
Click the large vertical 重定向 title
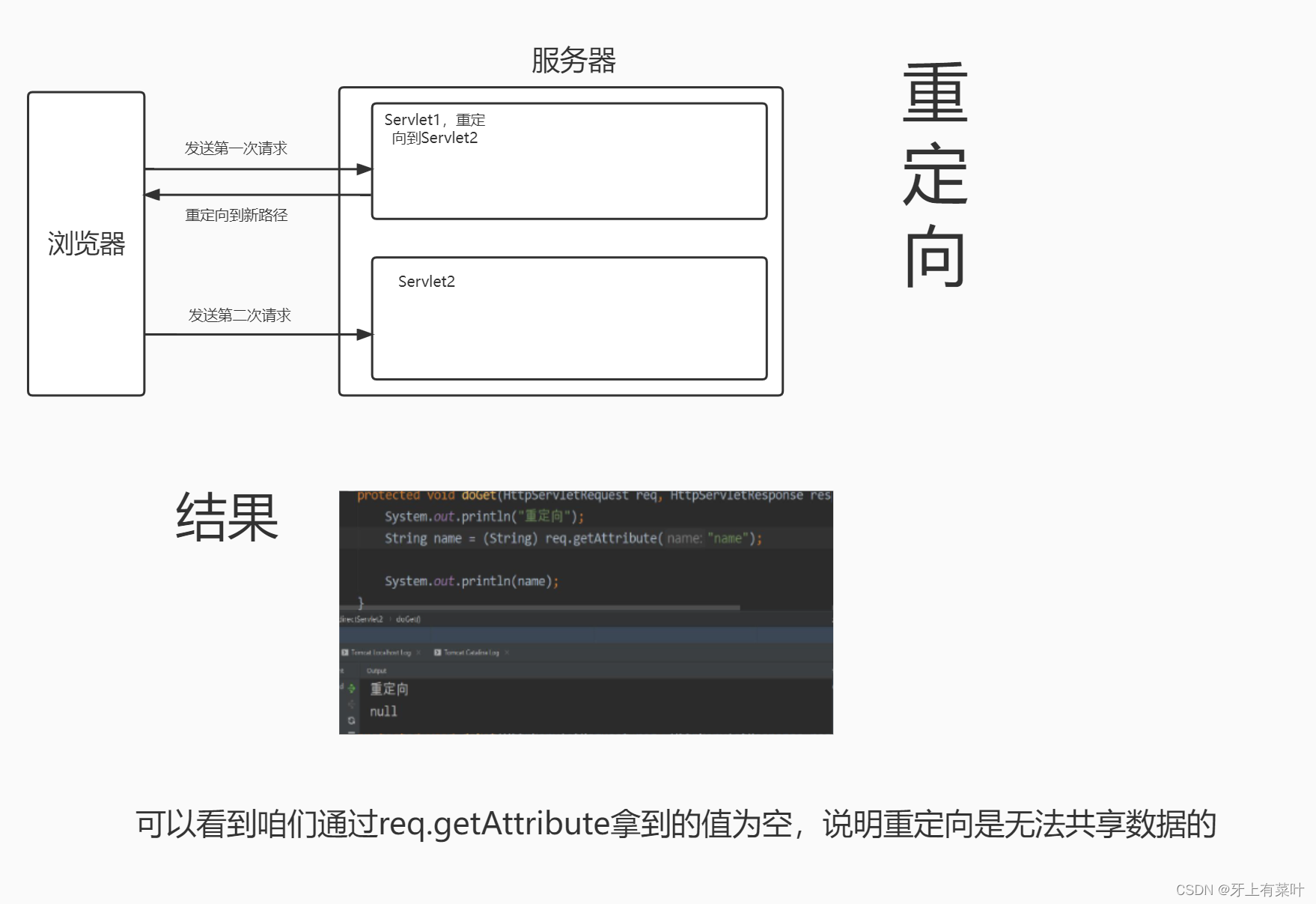[936, 176]
